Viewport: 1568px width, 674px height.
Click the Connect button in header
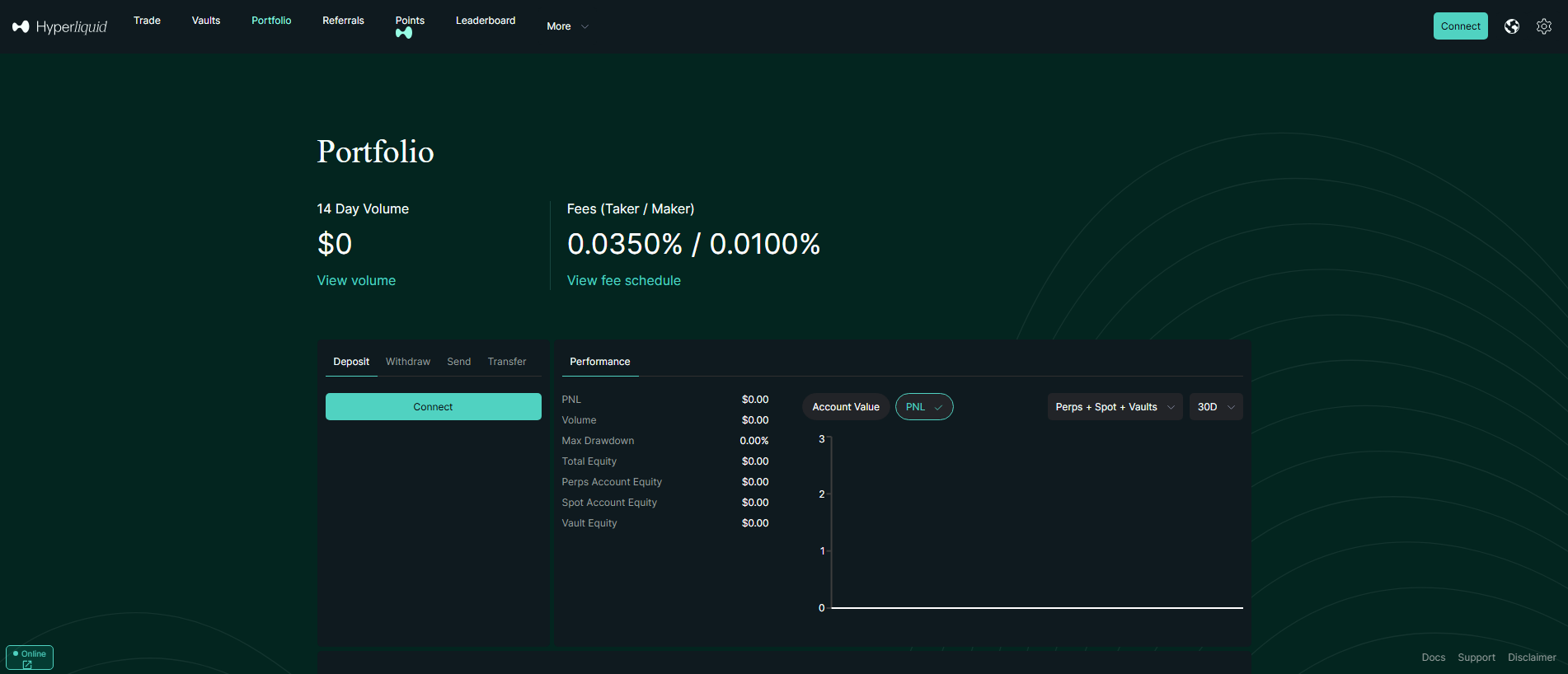pyautogui.click(x=1461, y=26)
